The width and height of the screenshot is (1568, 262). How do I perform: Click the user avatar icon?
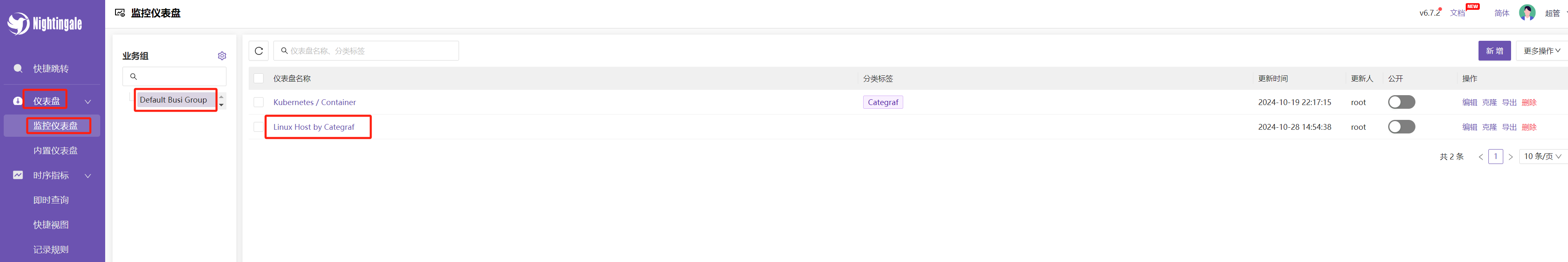[1527, 13]
